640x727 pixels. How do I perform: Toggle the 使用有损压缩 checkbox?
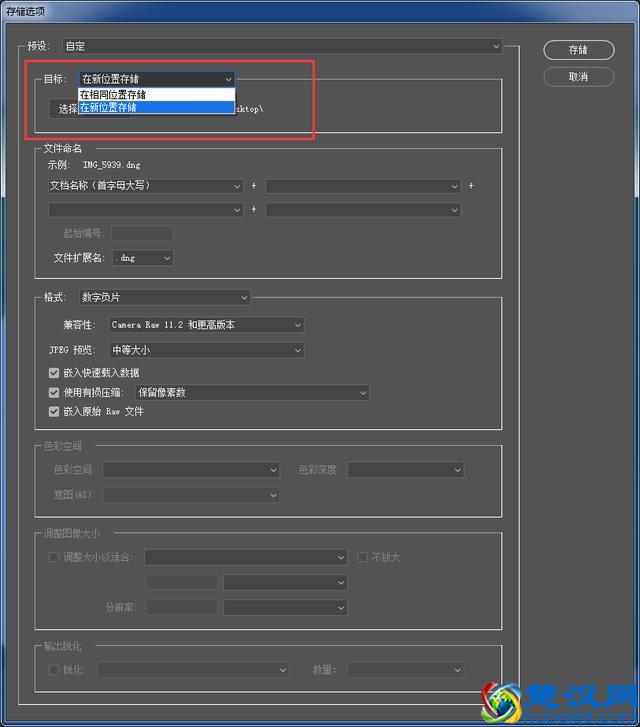pyautogui.click(x=54, y=393)
